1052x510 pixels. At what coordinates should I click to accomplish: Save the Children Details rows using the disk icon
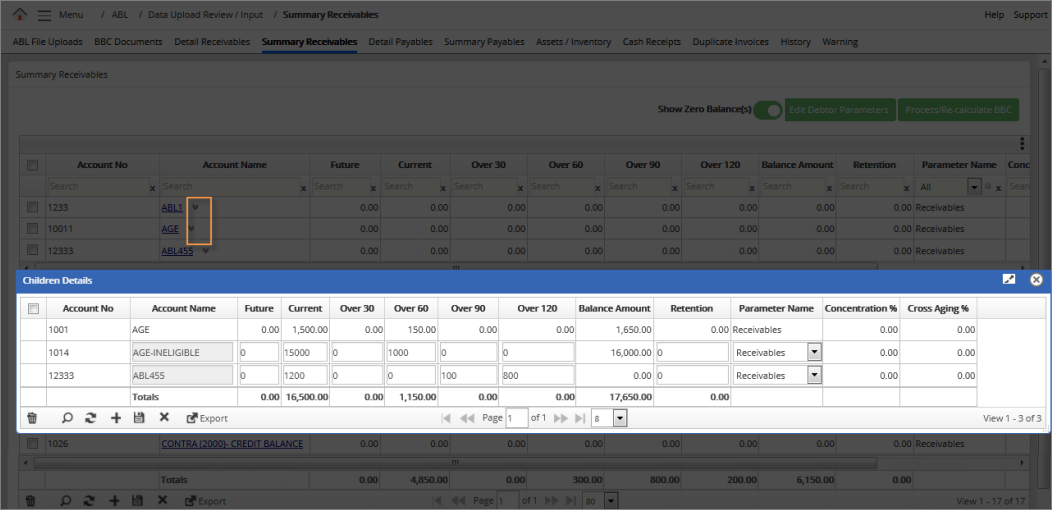click(140, 418)
